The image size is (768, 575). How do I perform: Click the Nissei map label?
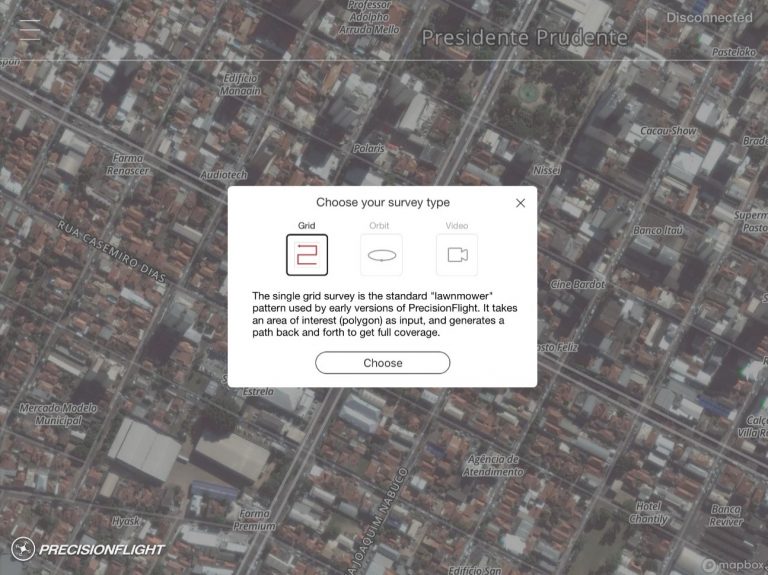pos(547,170)
